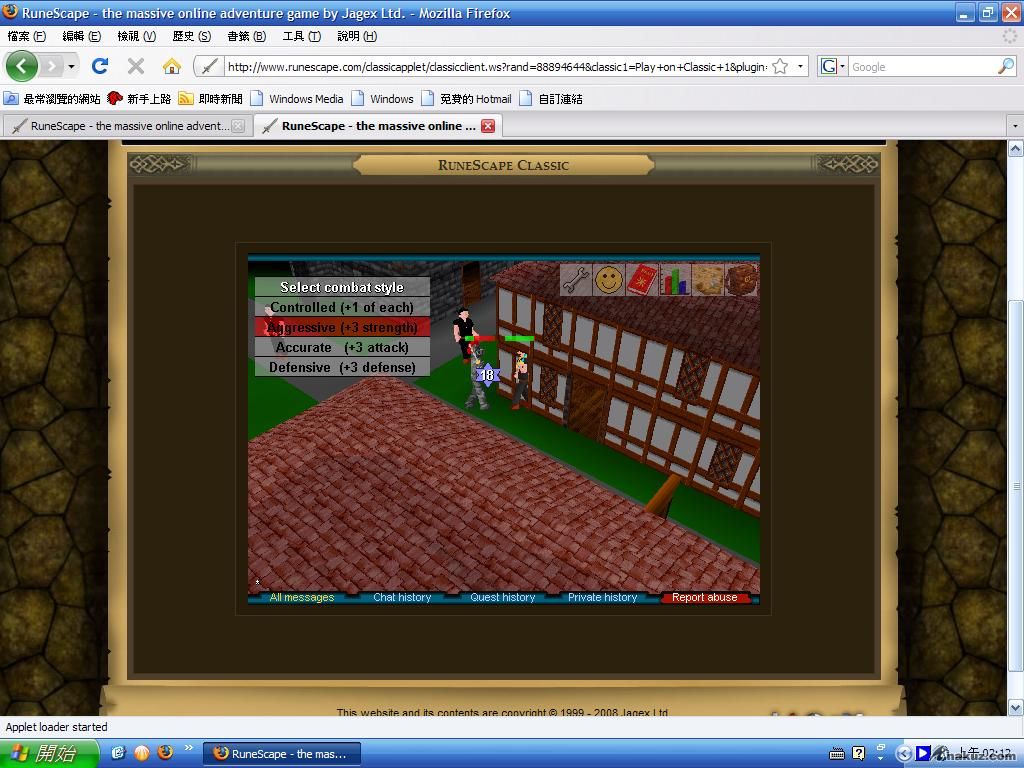1024x768 pixels.
Task: Click the help question mark tray icon
Action: (858, 754)
